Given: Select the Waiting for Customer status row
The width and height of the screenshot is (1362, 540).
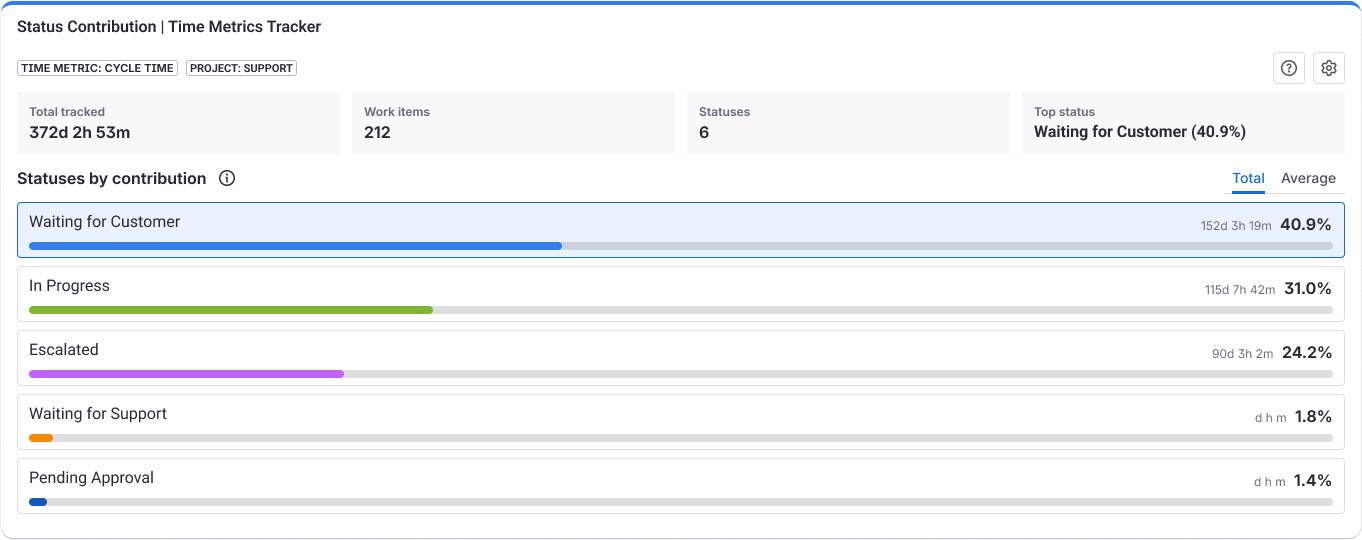Looking at the screenshot, I should [681, 230].
